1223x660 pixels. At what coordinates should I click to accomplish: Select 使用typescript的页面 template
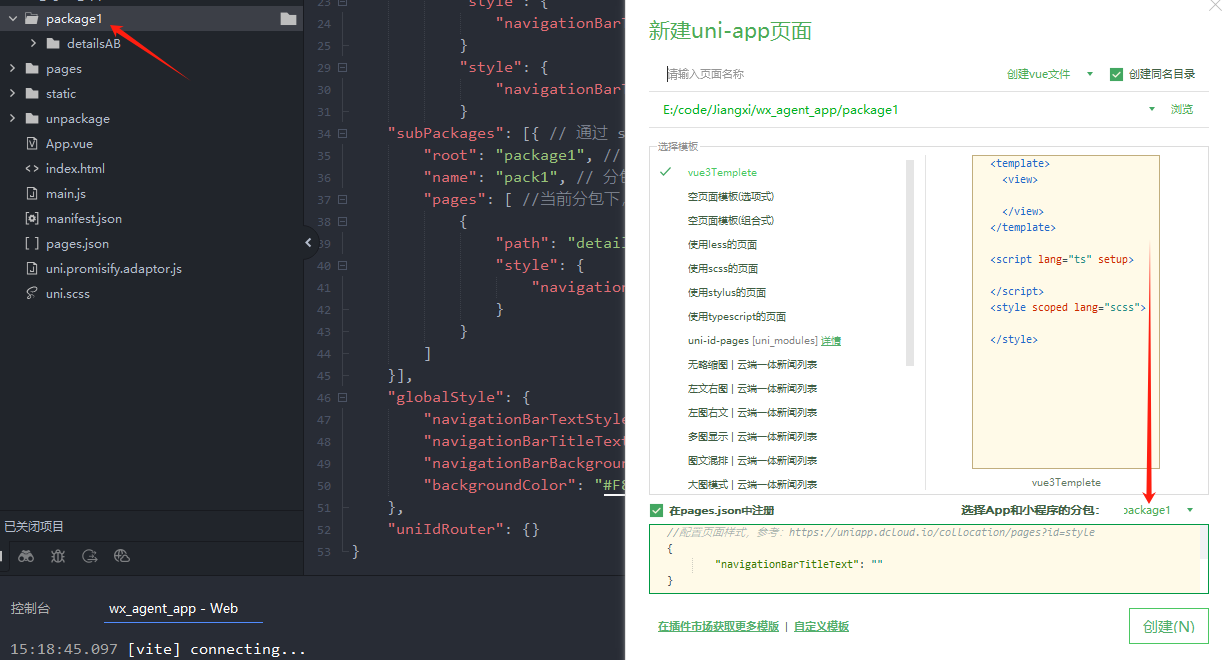tap(736, 317)
